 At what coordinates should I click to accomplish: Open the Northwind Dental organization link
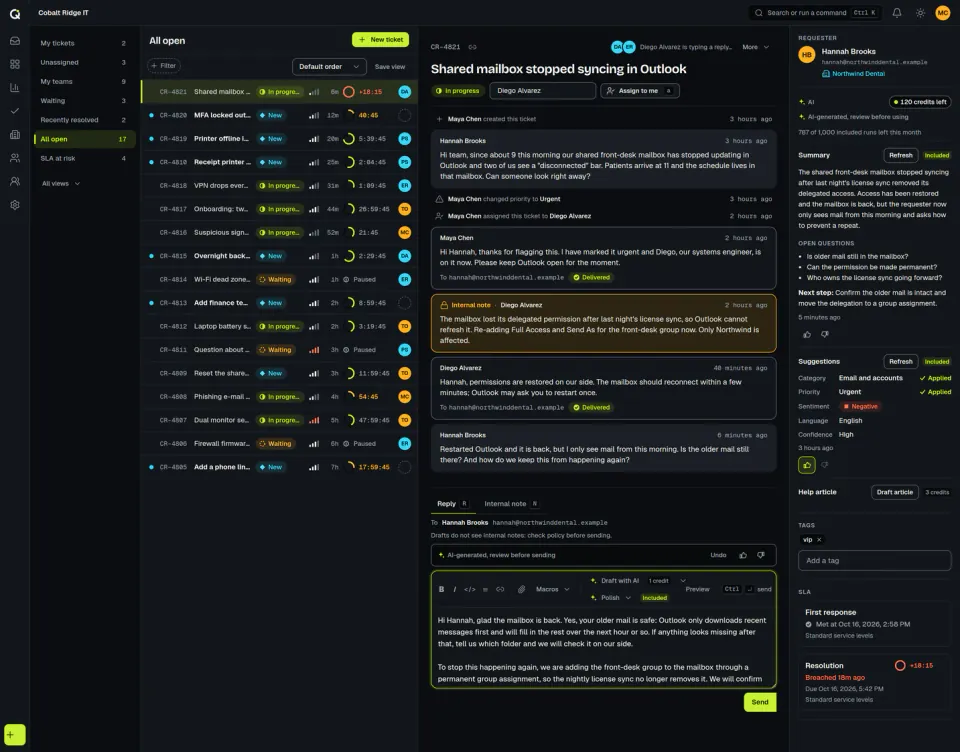[853, 73]
